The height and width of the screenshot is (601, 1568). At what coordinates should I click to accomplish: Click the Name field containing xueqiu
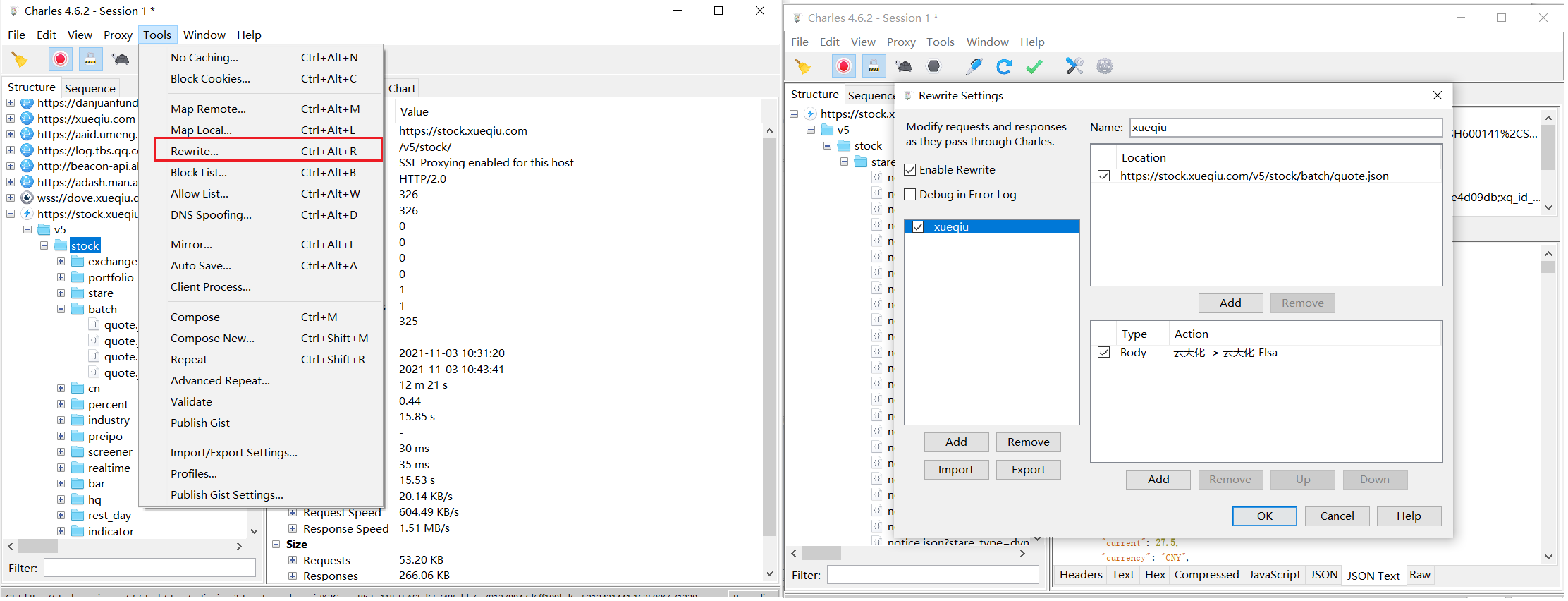click(x=1285, y=128)
